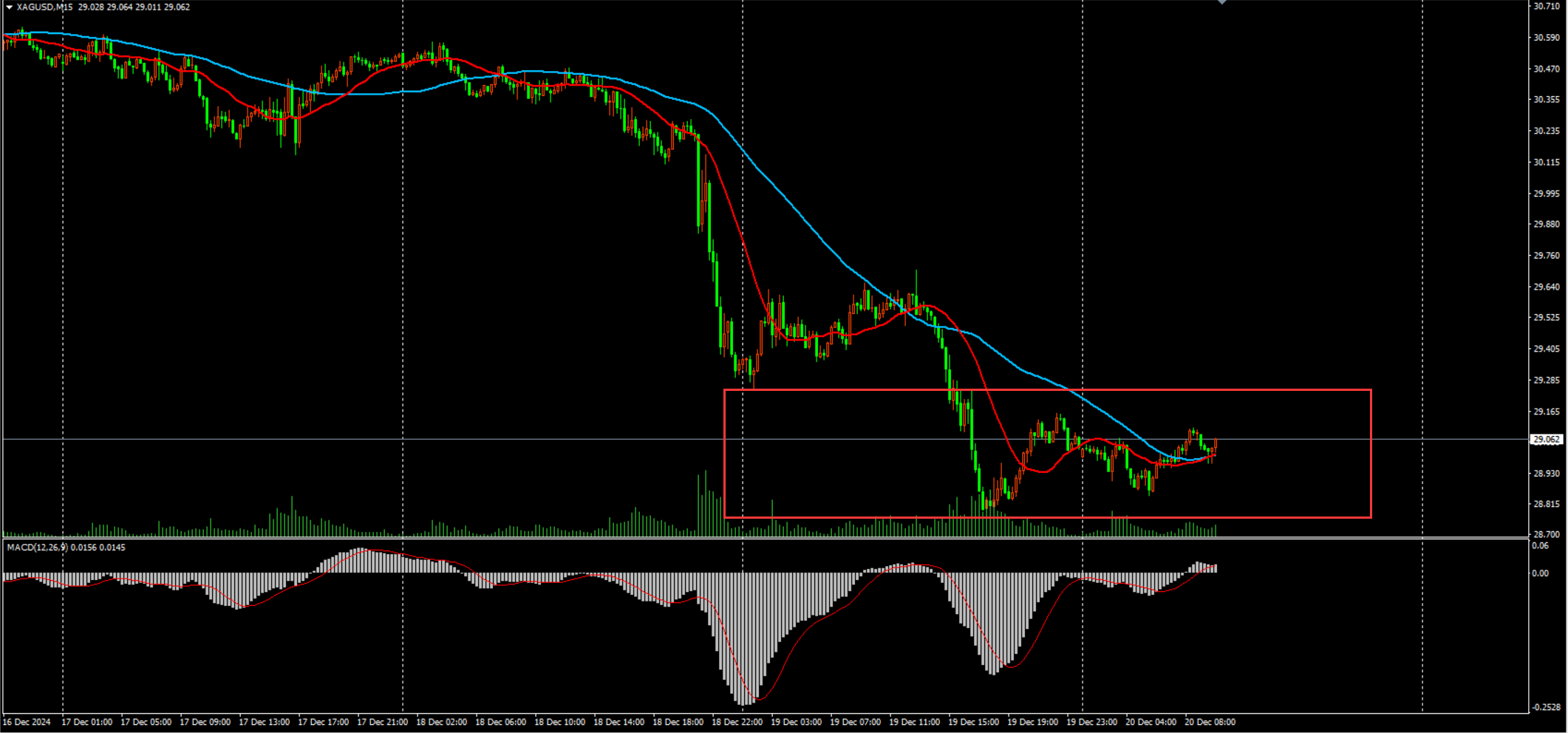The width and height of the screenshot is (1568, 733).
Task: Click the 19 Dec 07:00 time label
Action: [x=856, y=723]
